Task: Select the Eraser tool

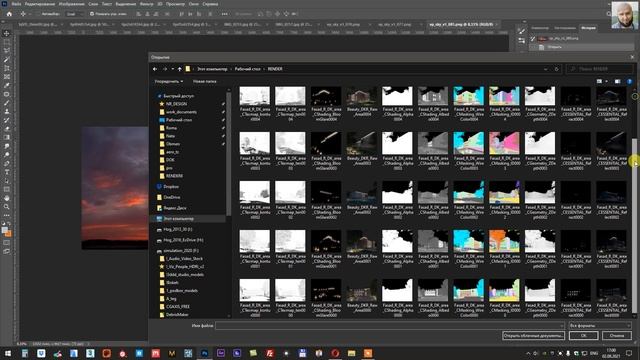Action: (7, 129)
